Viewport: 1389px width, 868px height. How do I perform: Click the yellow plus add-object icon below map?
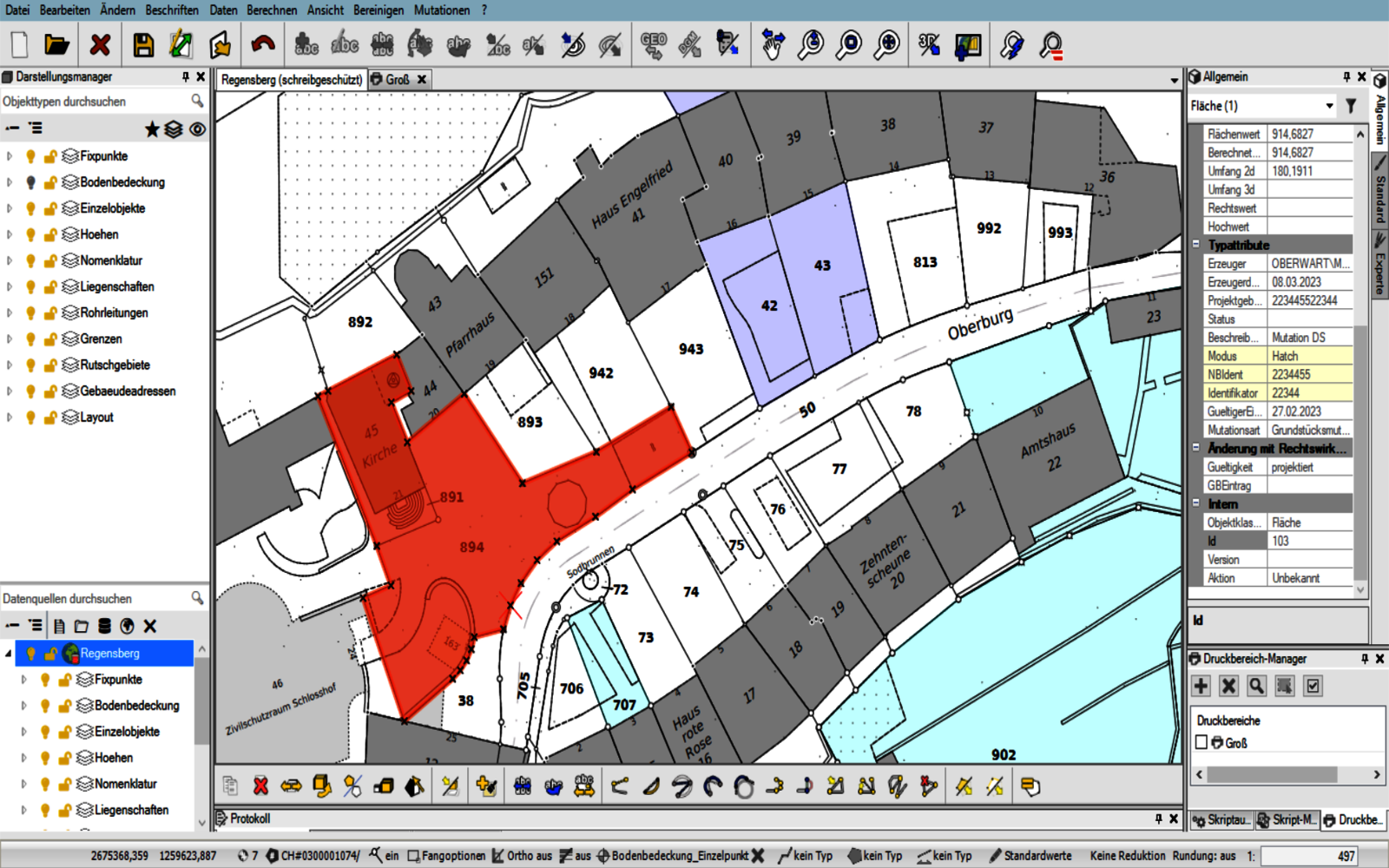[x=487, y=786]
